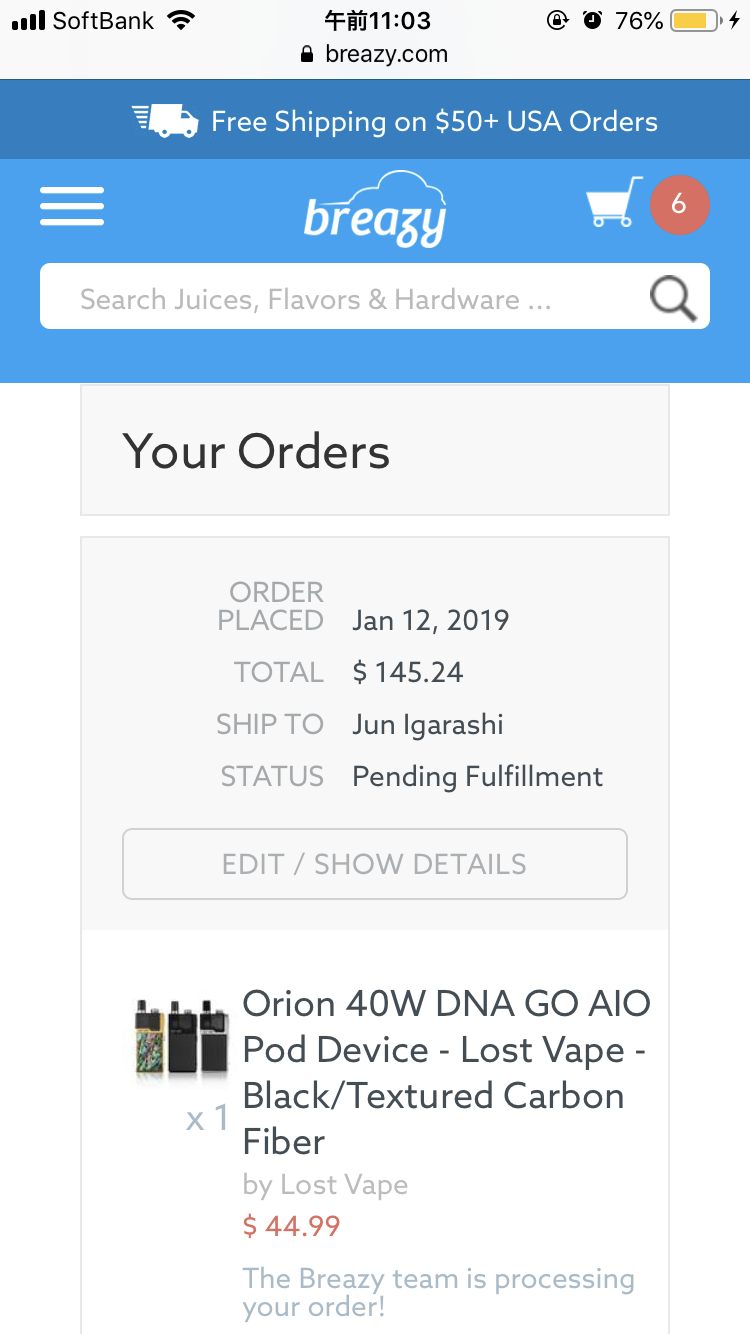
Task: Open the shopping cart icon
Action: (x=613, y=203)
